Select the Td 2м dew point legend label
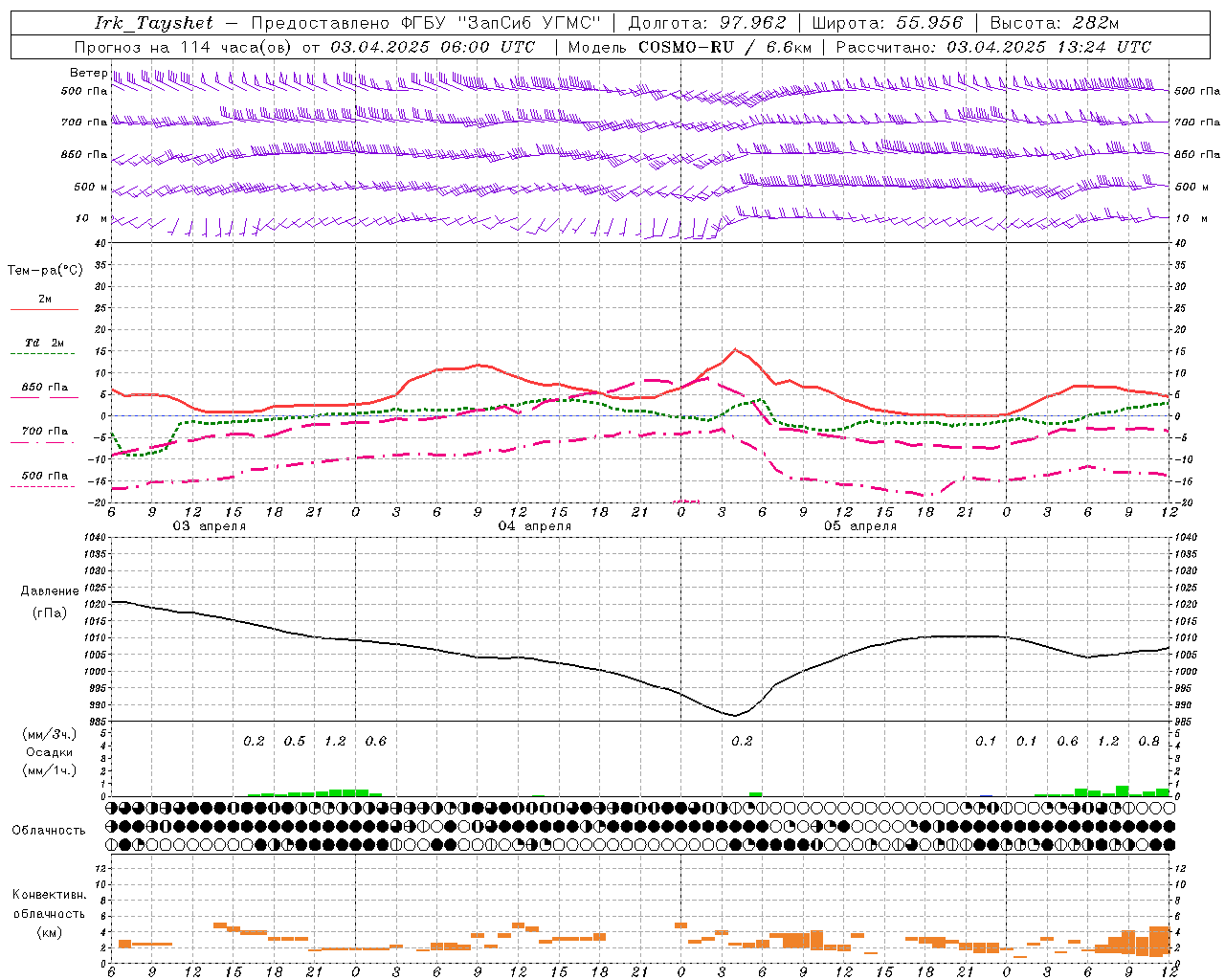 (44, 343)
